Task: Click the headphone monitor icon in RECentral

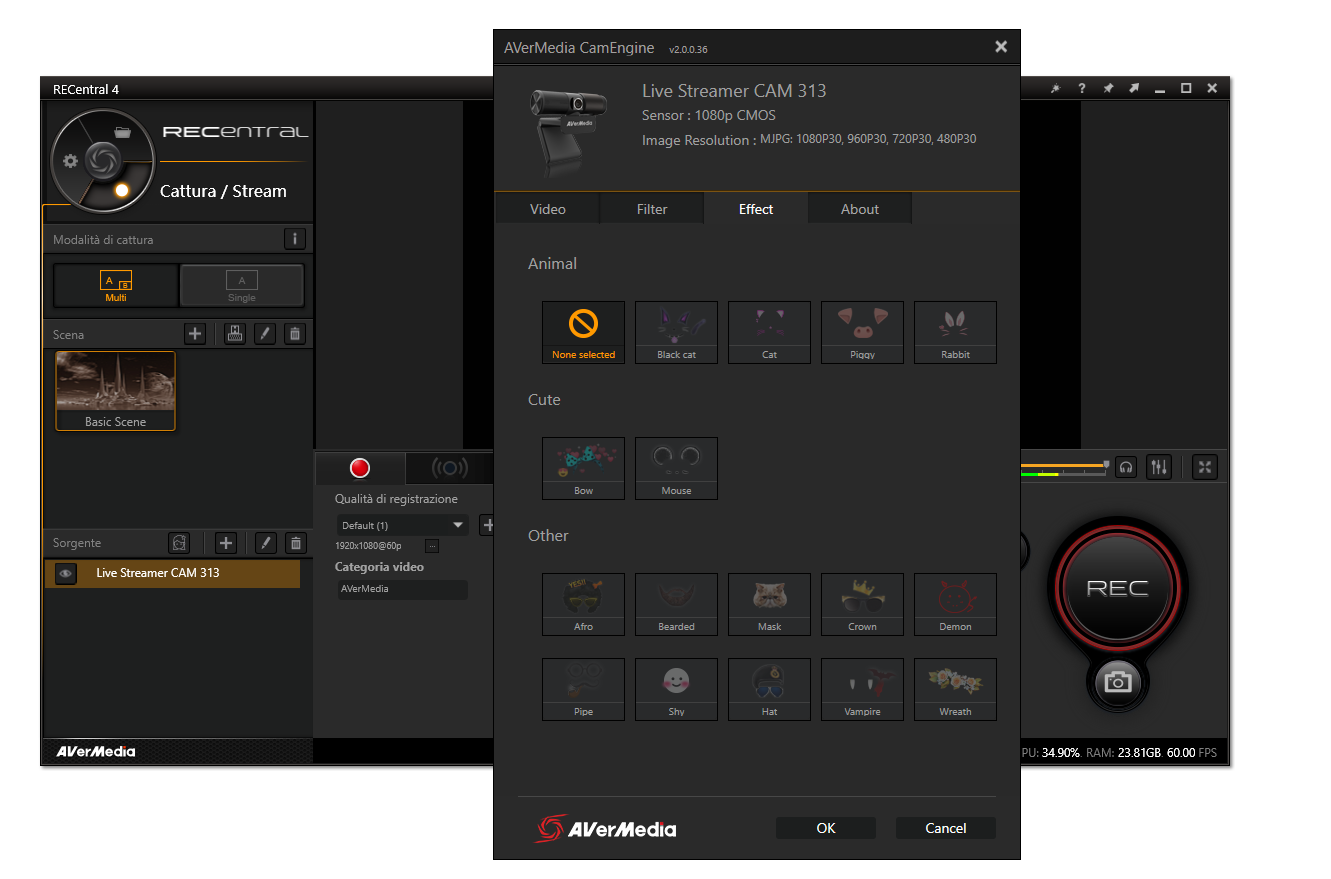Action: pos(1126,466)
